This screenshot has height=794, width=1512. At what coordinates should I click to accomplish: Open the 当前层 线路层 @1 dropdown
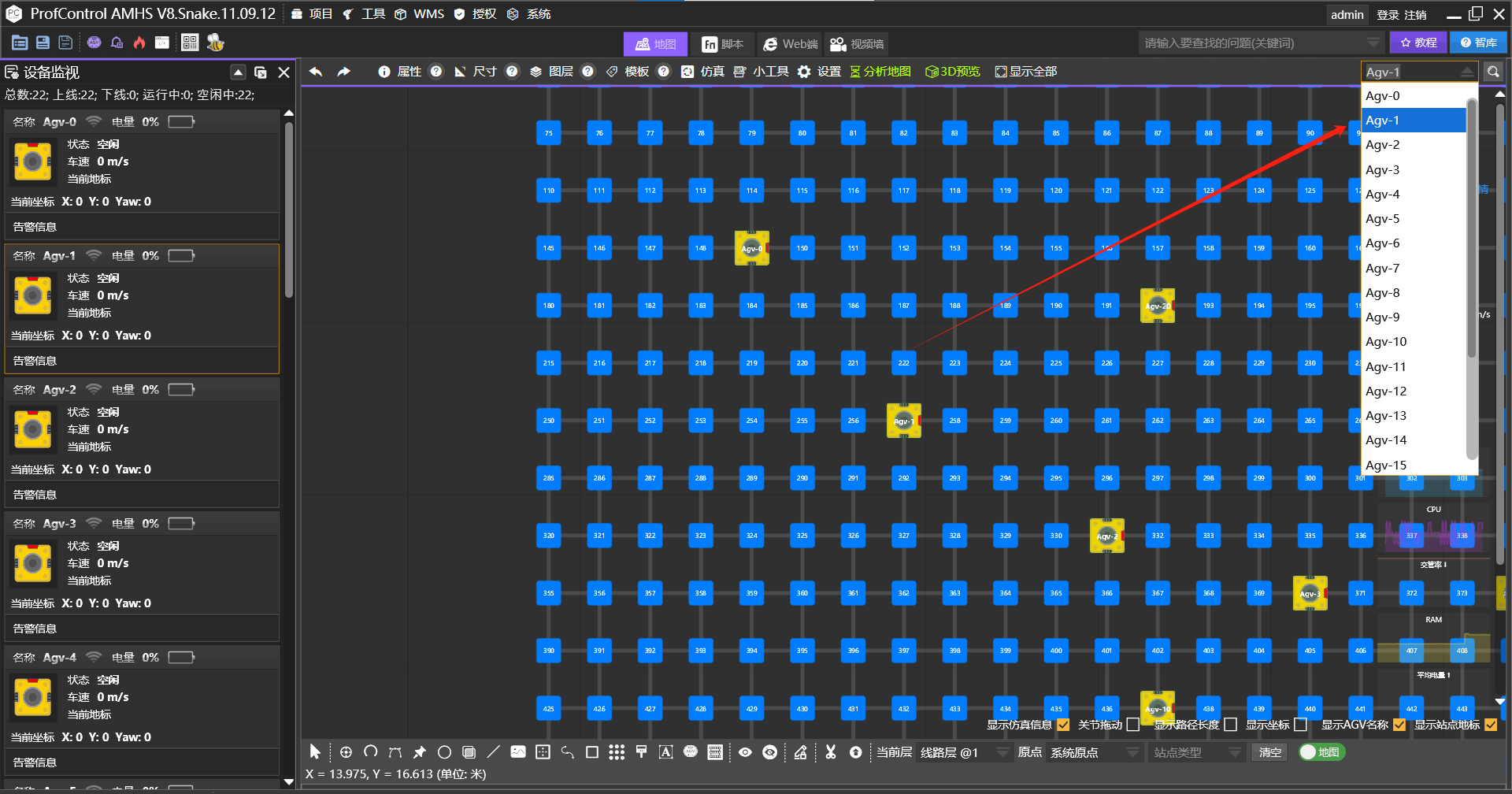click(964, 752)
